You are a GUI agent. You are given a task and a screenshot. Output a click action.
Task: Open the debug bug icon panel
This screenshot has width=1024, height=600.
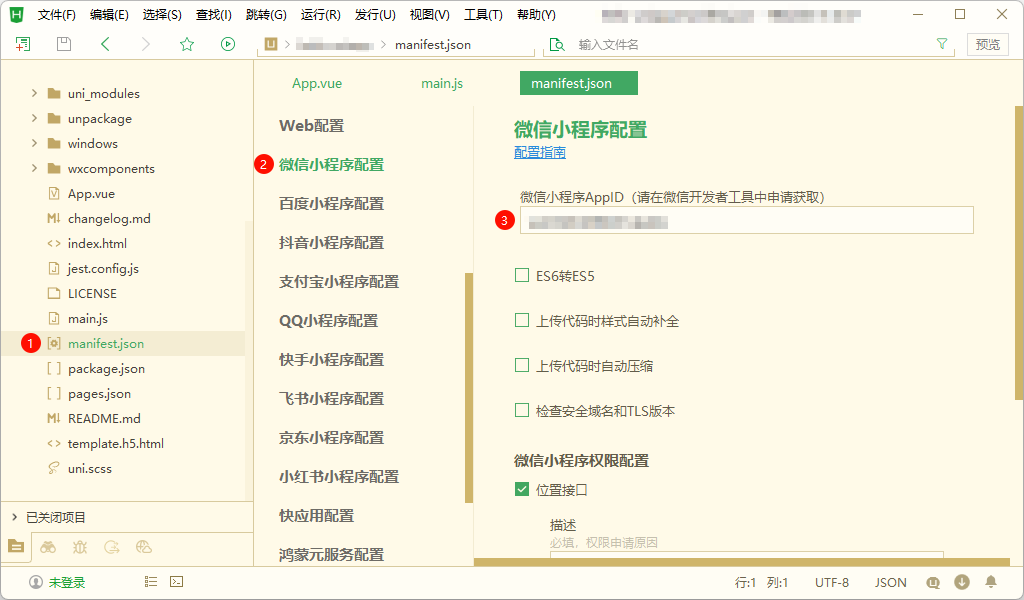[80, 547]
